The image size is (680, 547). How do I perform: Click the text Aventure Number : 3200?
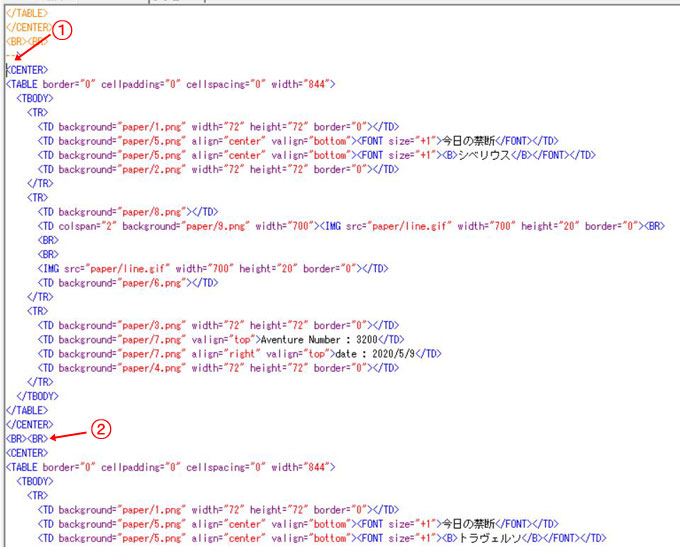tap(313, 339)
